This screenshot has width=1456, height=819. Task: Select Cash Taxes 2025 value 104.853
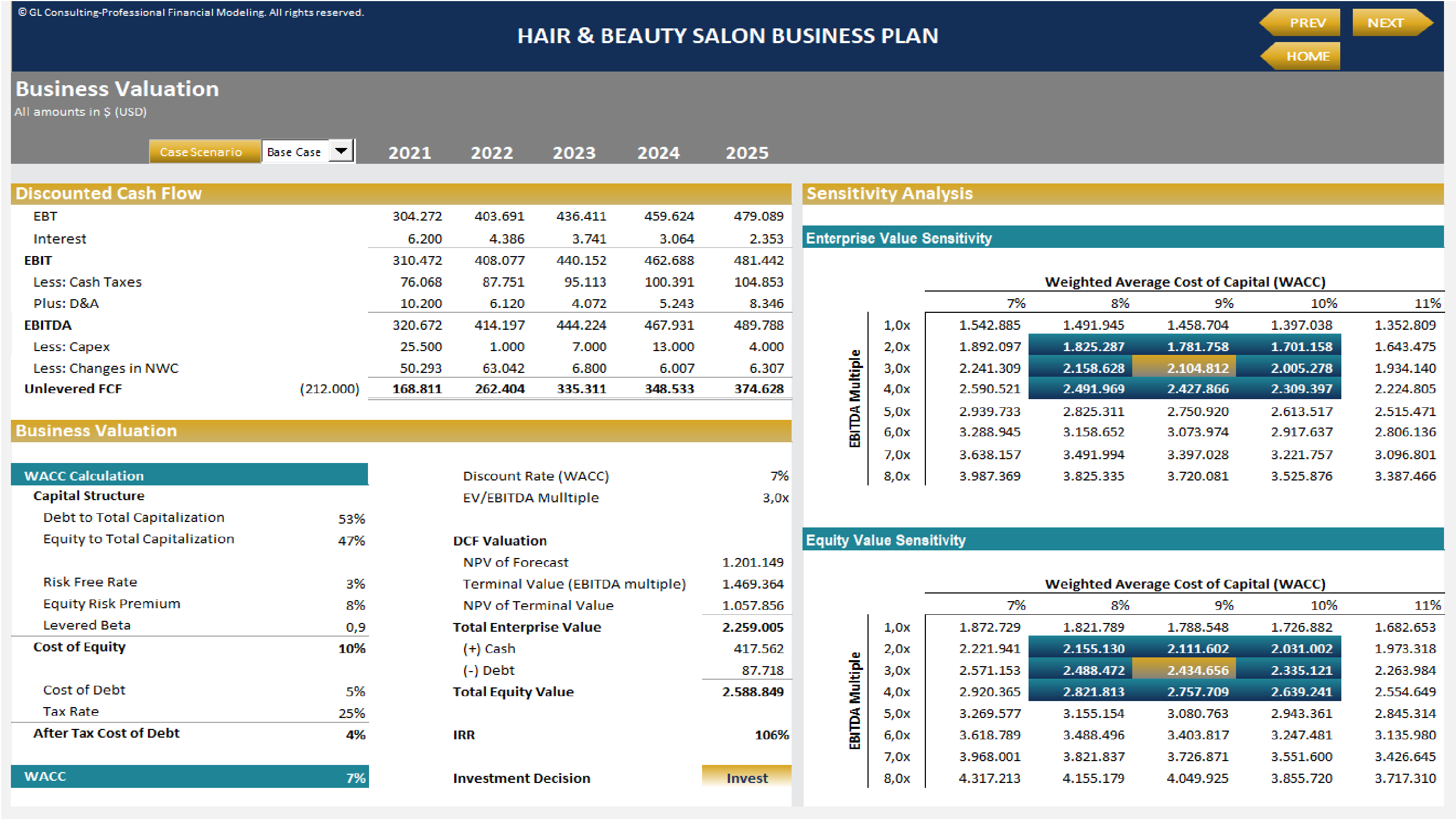(758, 282)
